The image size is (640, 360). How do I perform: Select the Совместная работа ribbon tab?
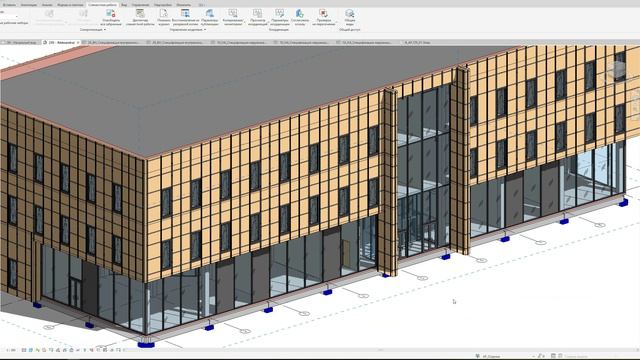point(102,5)
